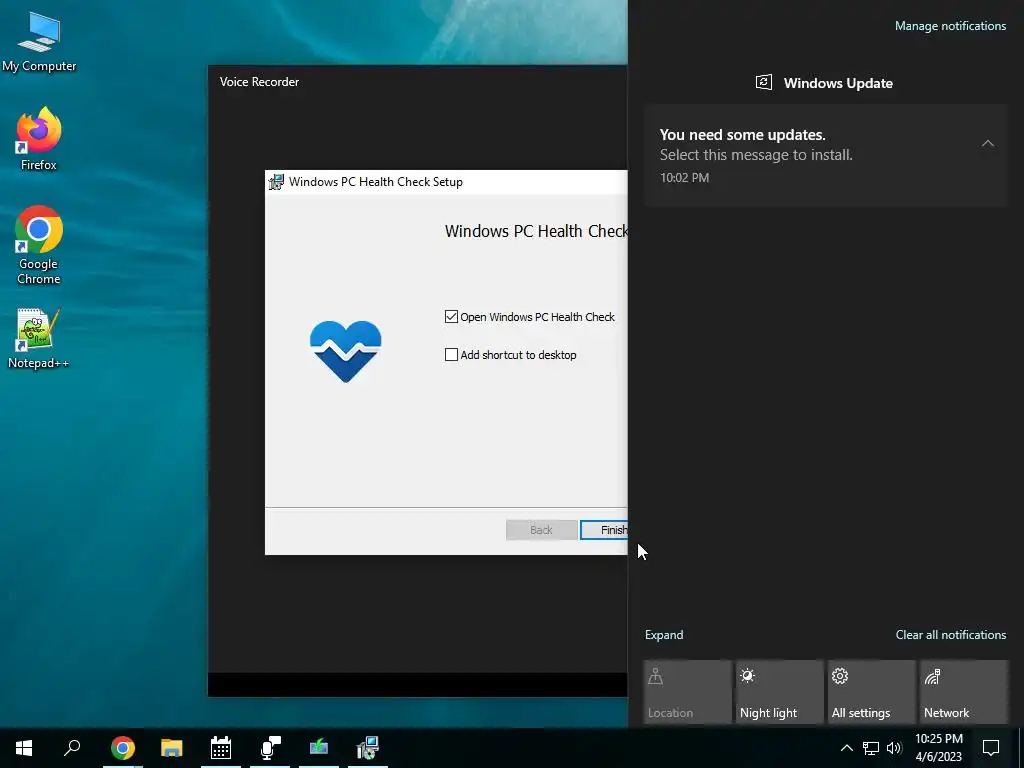Click the volume speaker tray icon
Image resolution: width=1024 pixels, height=768 pixels.
pyautogui.click(x=894, y=748)
